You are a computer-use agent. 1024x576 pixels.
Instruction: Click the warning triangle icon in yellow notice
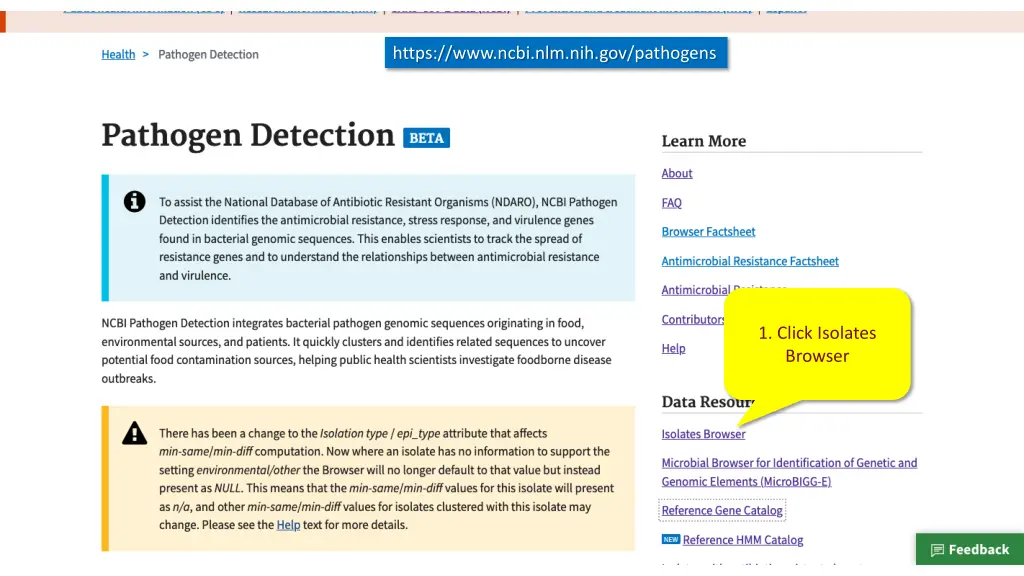click(x=135, y=433)
